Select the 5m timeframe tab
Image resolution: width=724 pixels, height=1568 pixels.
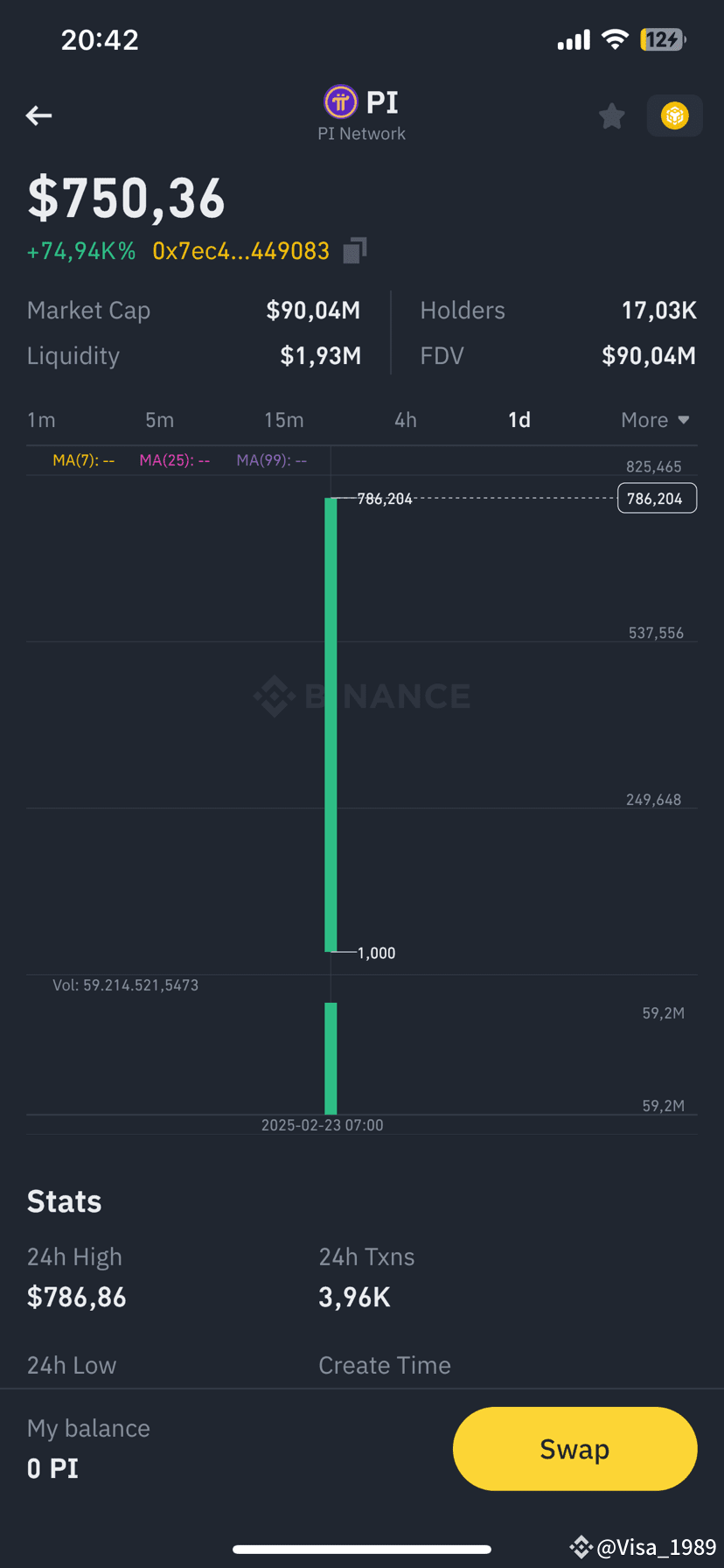(x=159, y=420)
